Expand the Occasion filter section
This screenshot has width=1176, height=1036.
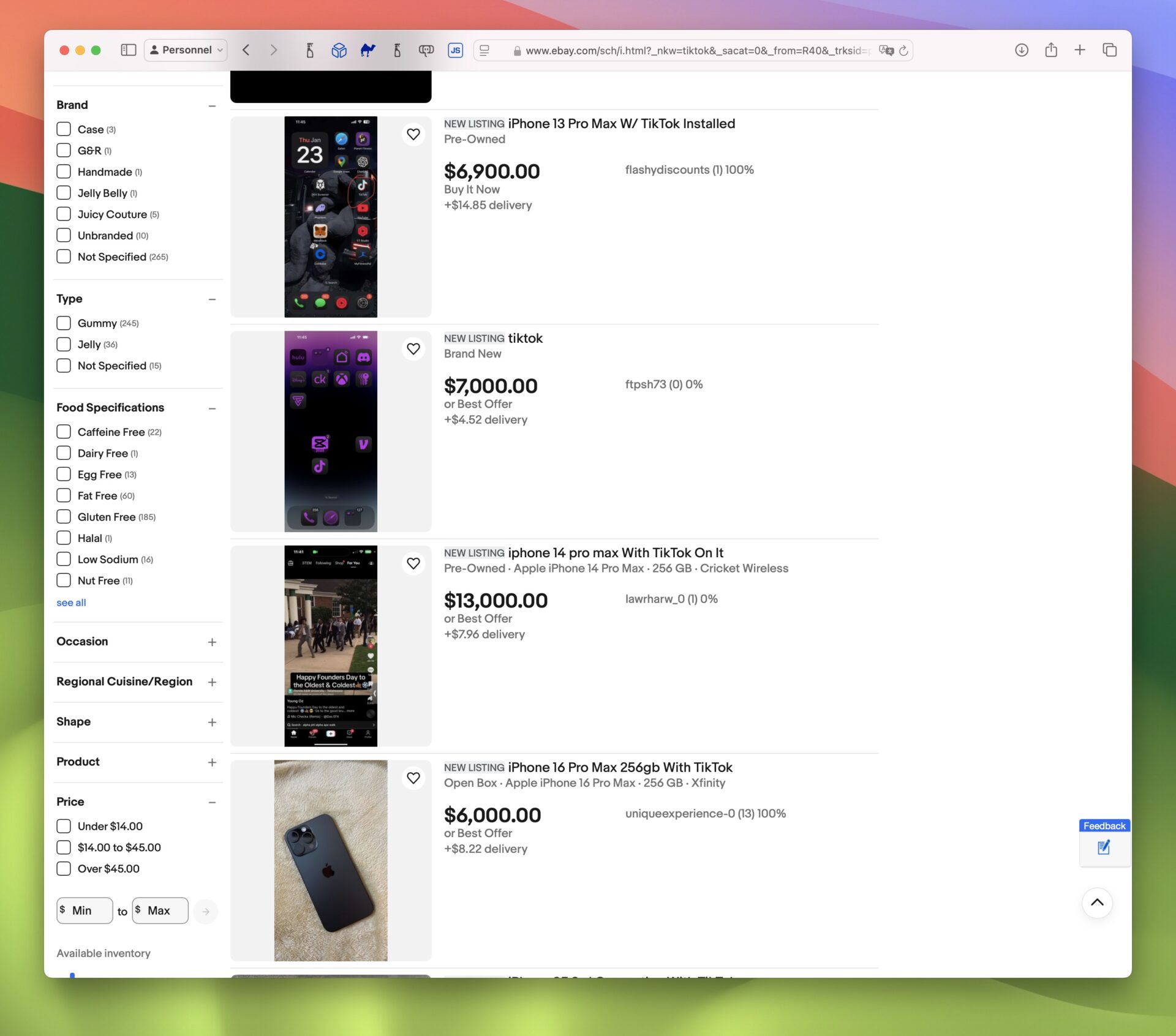[x=212, y=642]
